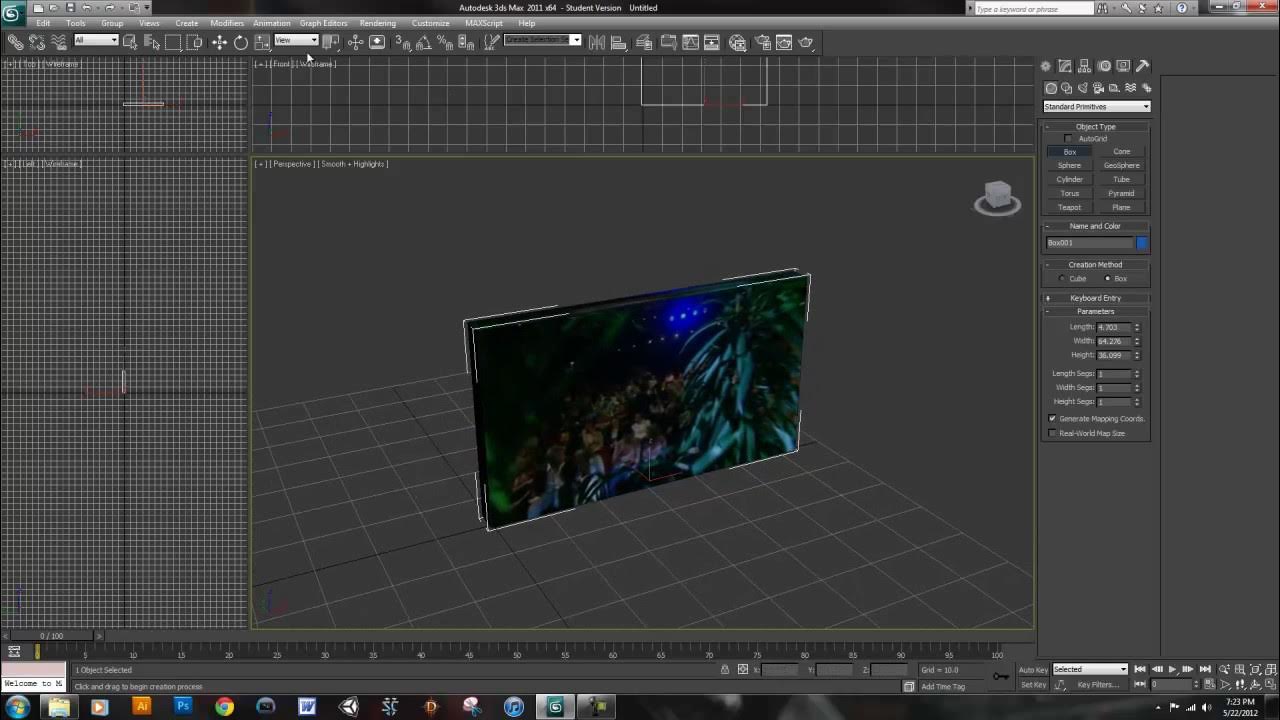This screenshot has width=1280, height=720.
Task: Enable Real-World Map Size checkbox
Action: click(x=1052, y=433)
